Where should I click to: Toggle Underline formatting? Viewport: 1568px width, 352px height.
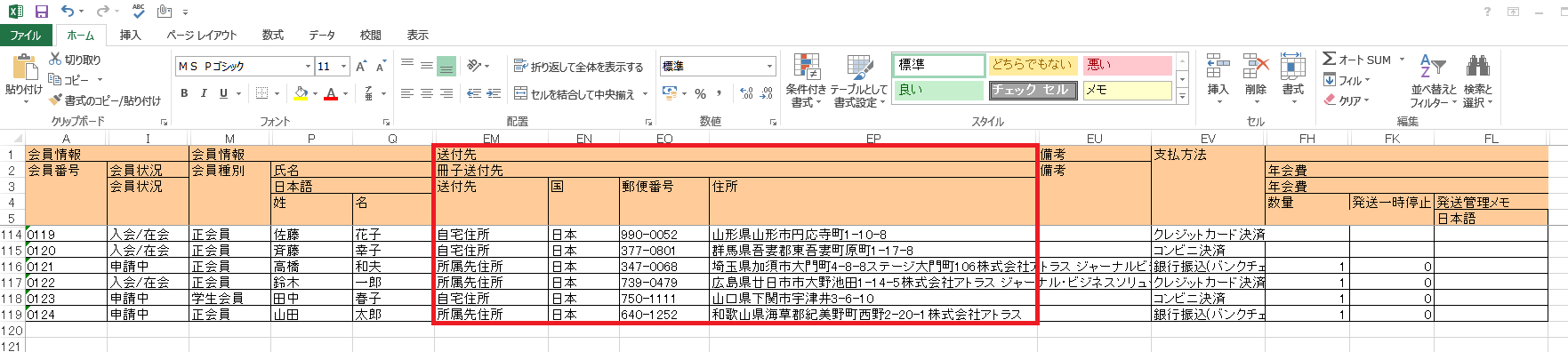223,93
